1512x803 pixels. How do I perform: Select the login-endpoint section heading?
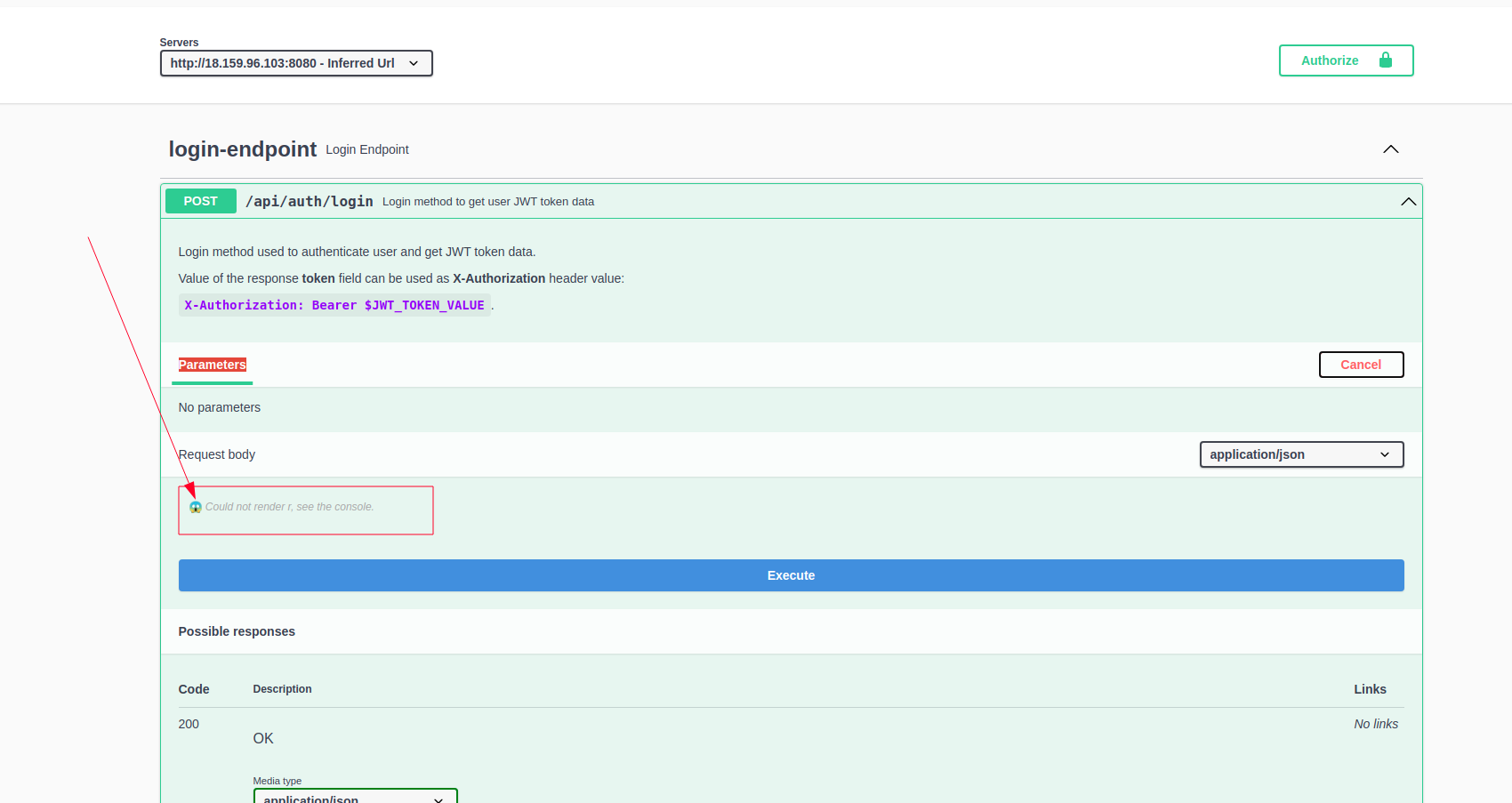(x=243, y=149)
